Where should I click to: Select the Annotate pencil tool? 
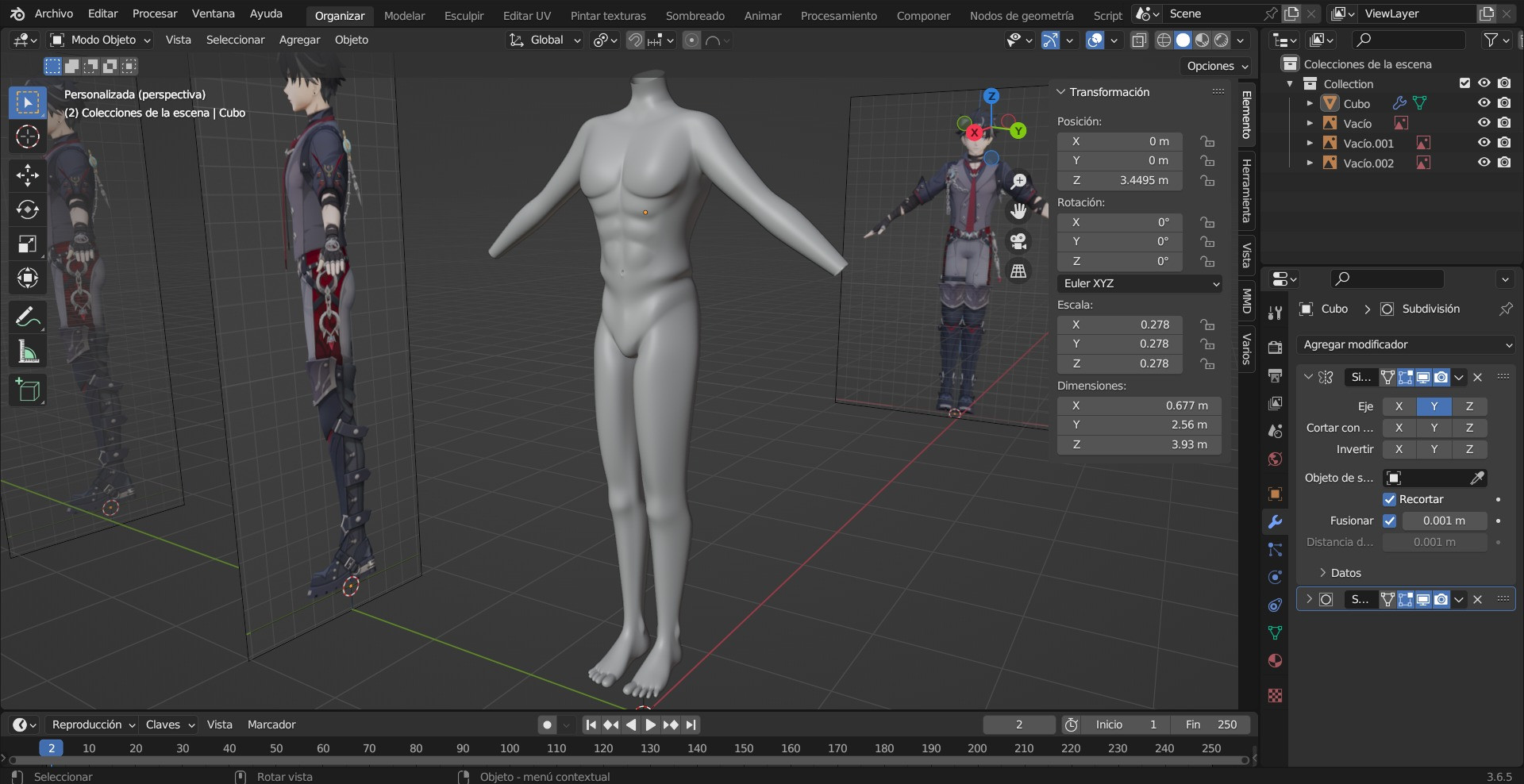pyautogui.click(x=28, y=317)
